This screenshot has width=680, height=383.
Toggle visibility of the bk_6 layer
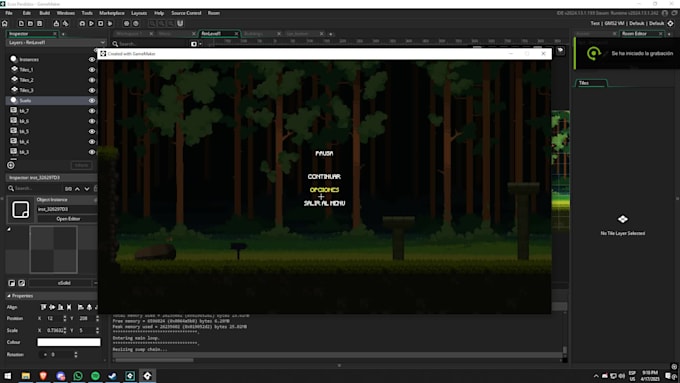(x=92, y=121)
